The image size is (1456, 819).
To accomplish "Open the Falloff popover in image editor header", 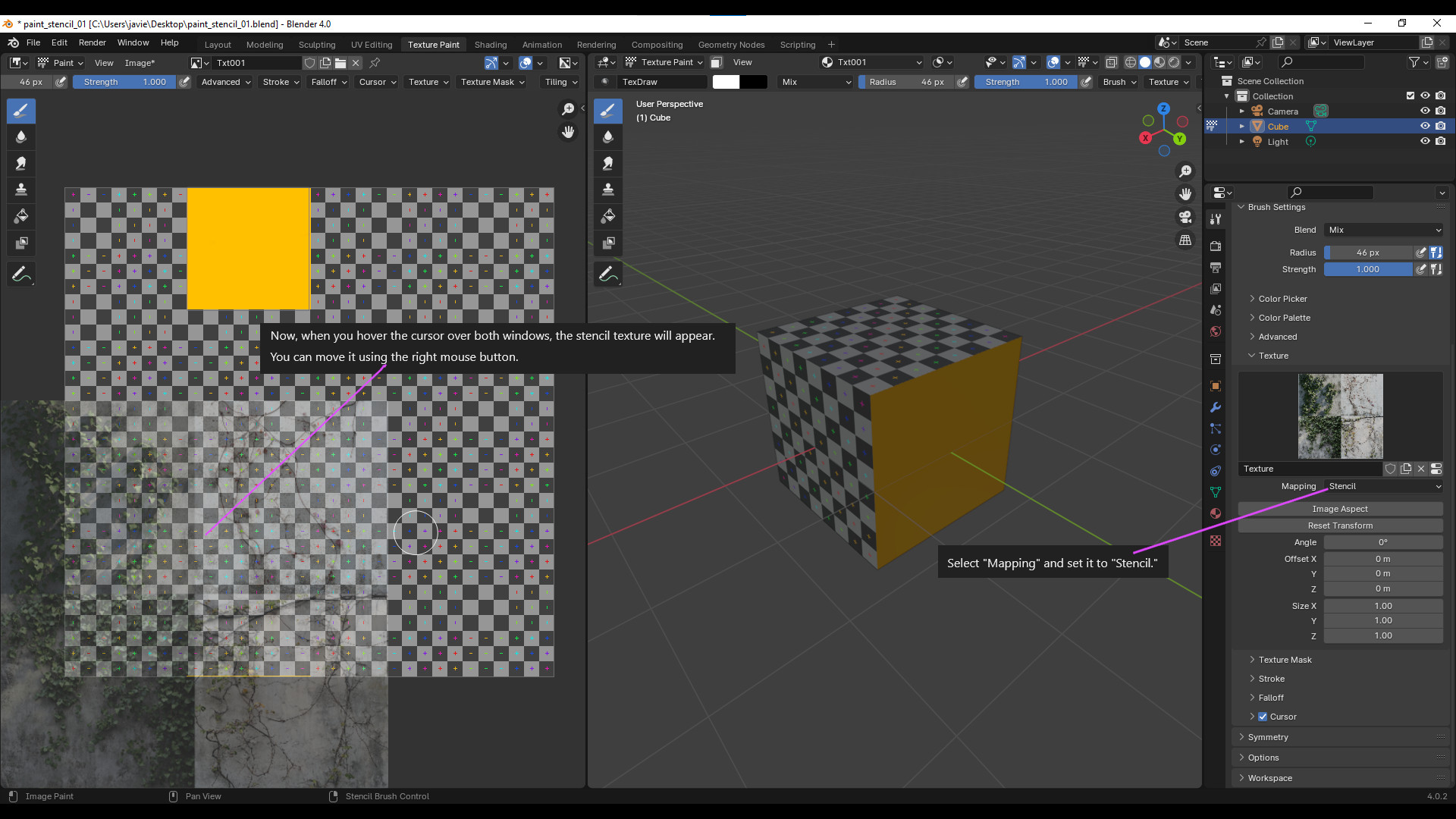I will [328, 82].
